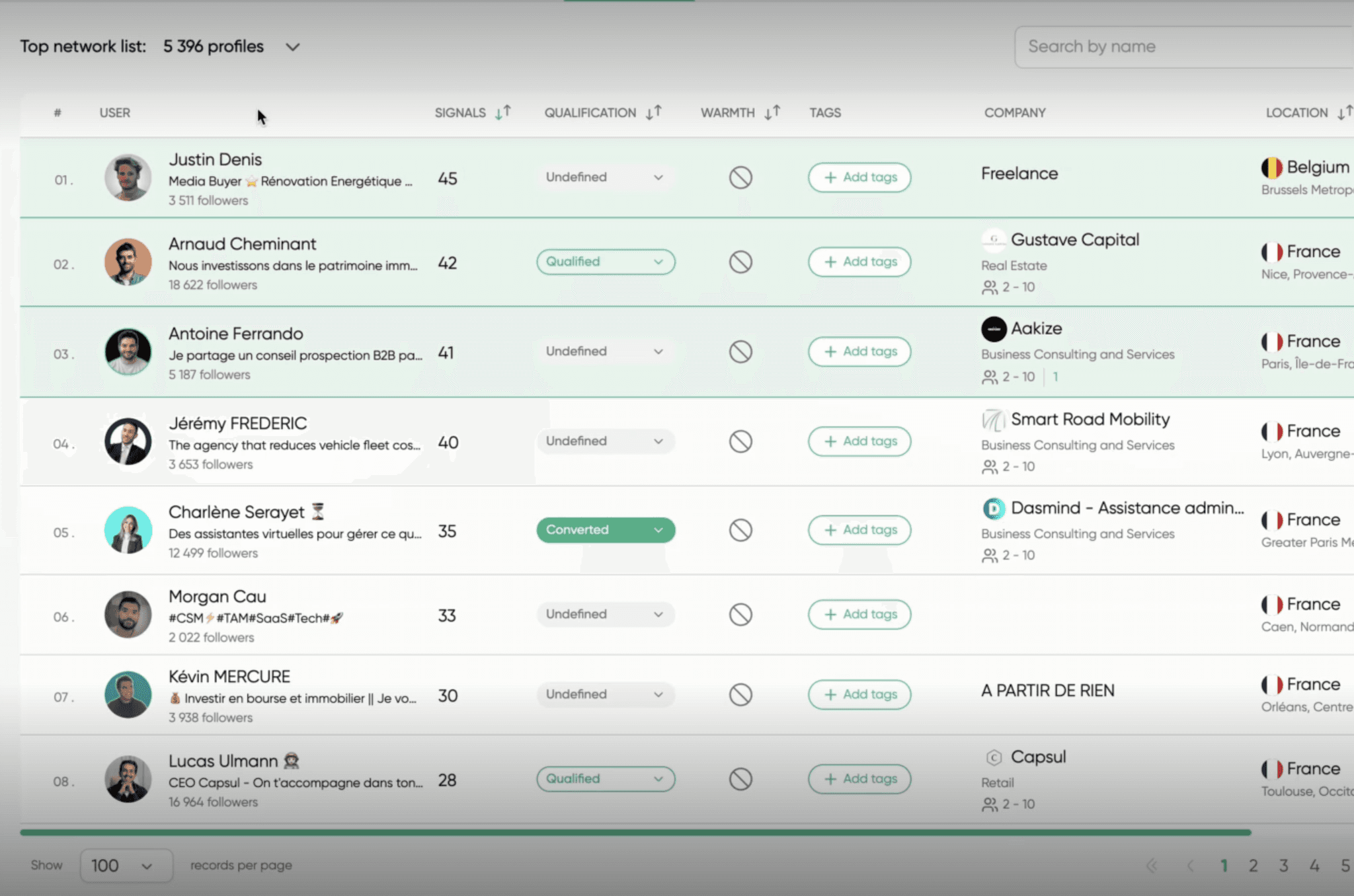
Task: Sort by Warmth column arrows
Action: pyautogui.click(x=772, y=112)
